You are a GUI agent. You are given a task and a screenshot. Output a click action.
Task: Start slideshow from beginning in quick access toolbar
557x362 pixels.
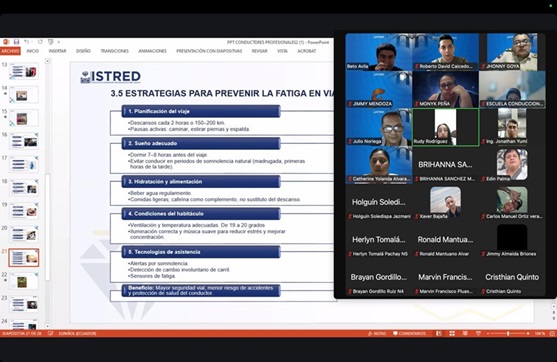click(x=50, y=42)
